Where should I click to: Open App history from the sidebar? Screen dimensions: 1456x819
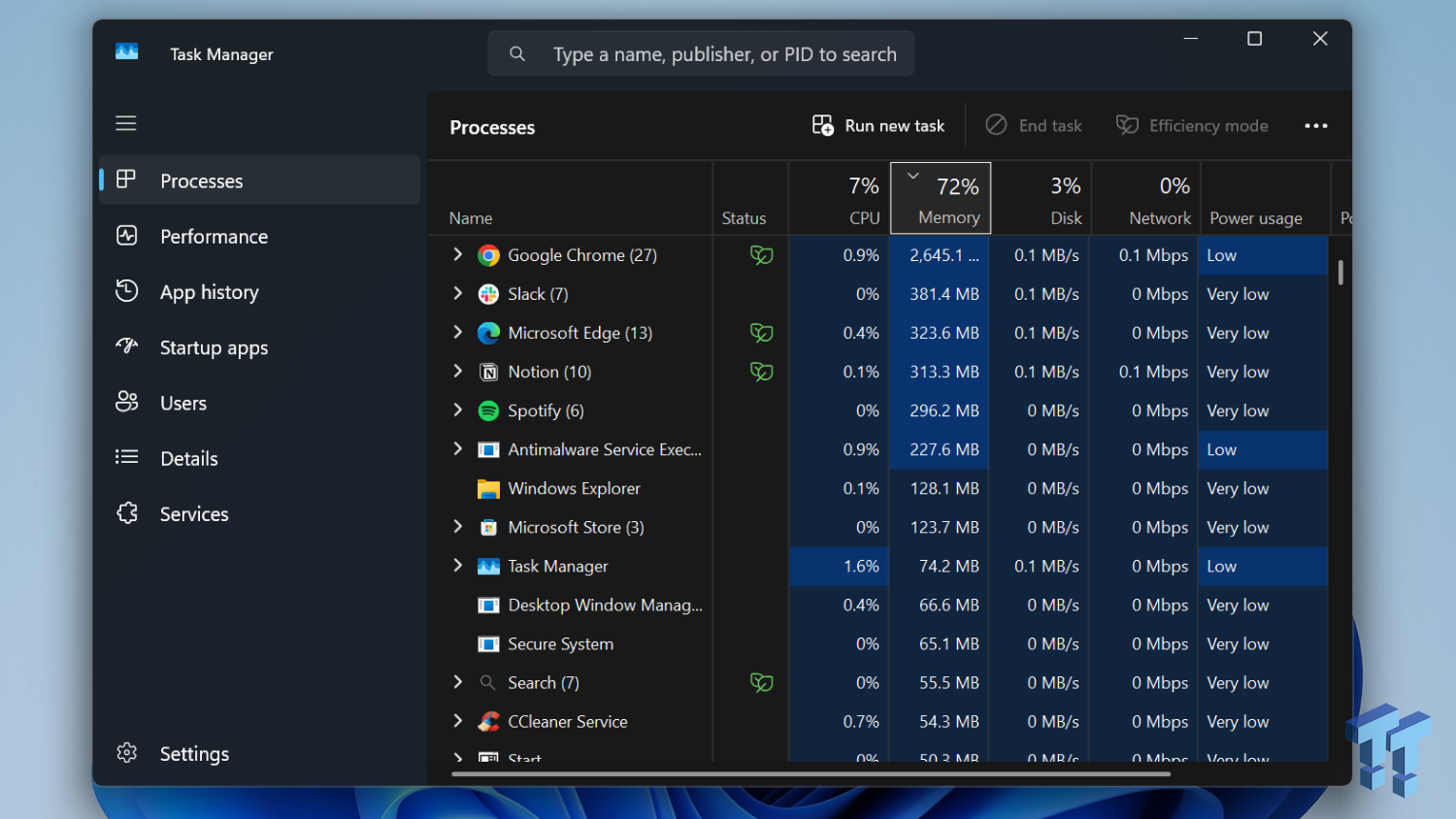[x=127, y=291]
